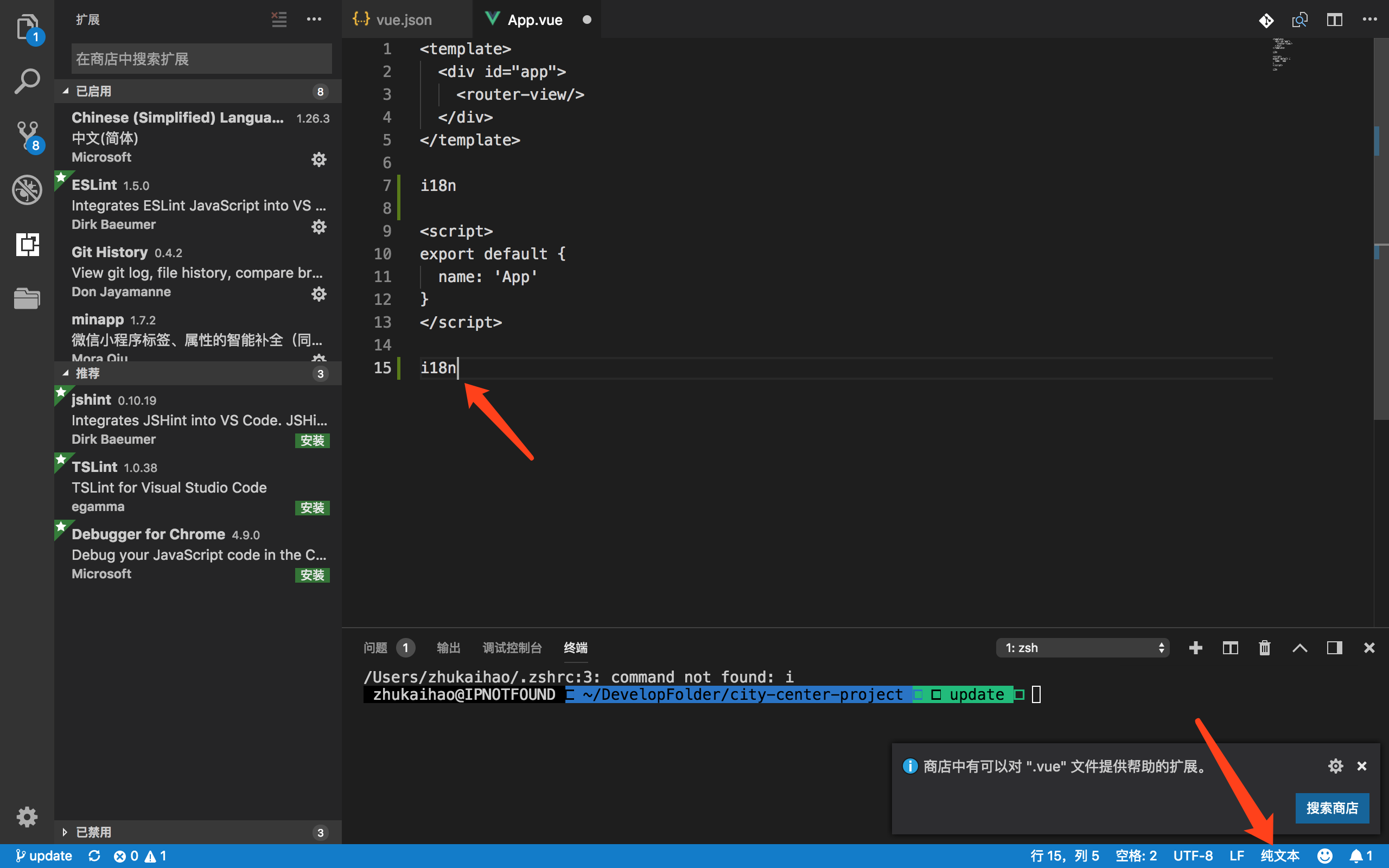This screenshot has height=868, width=1389.
Task: Add a new terminal with the plus icon
Action: (x=1196, y=648)
